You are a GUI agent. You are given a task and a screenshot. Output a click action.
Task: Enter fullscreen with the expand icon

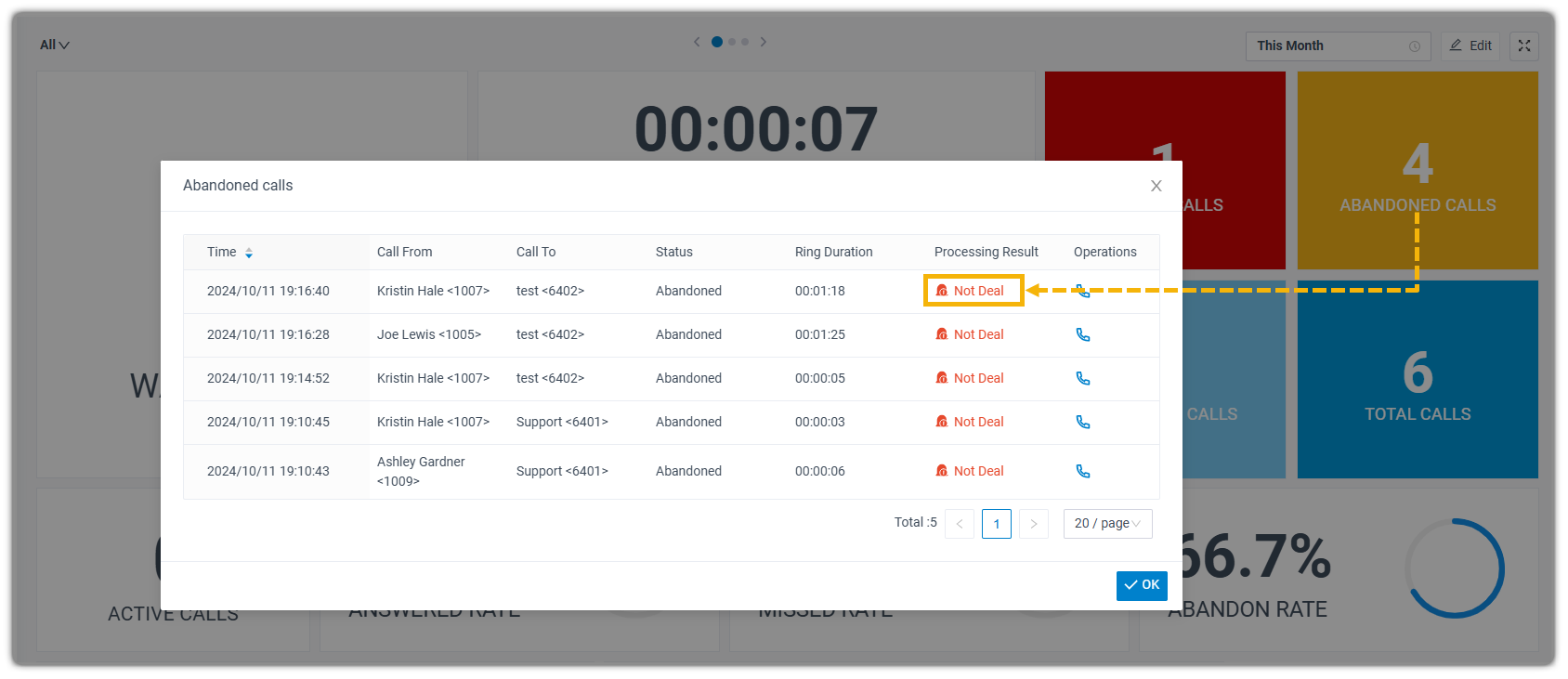pyautogui.click(x=1523, y=46)
